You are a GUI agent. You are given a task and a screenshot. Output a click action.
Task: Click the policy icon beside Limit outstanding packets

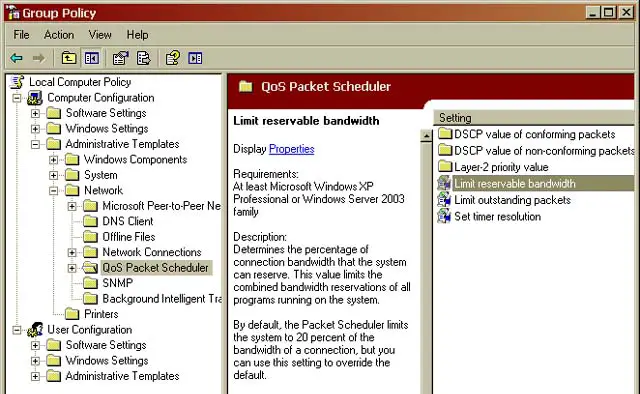[444, 200]
